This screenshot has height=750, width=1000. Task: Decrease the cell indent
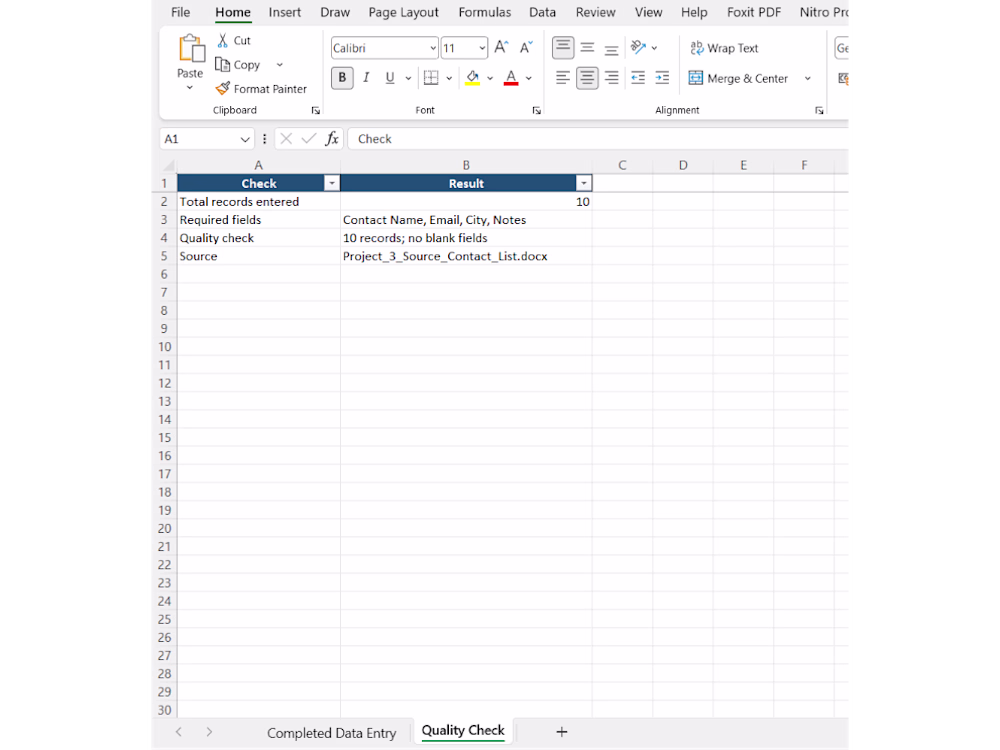[638, 78]
